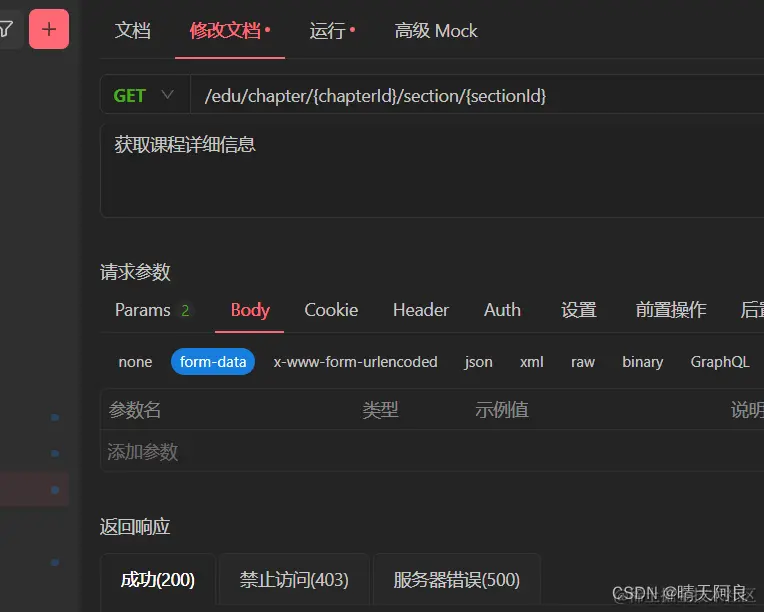Choose the xml body type

coord(532,362)
